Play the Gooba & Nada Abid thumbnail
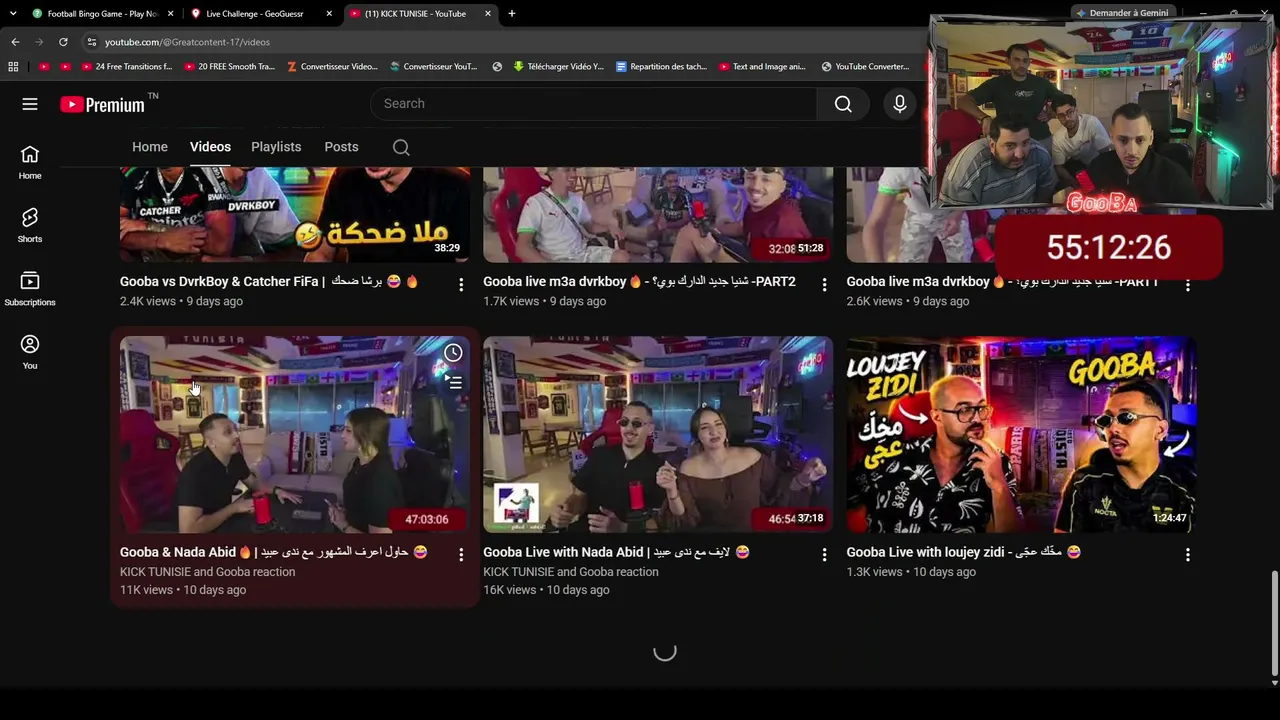This screenshot has height=720, width=1280. 295,434
